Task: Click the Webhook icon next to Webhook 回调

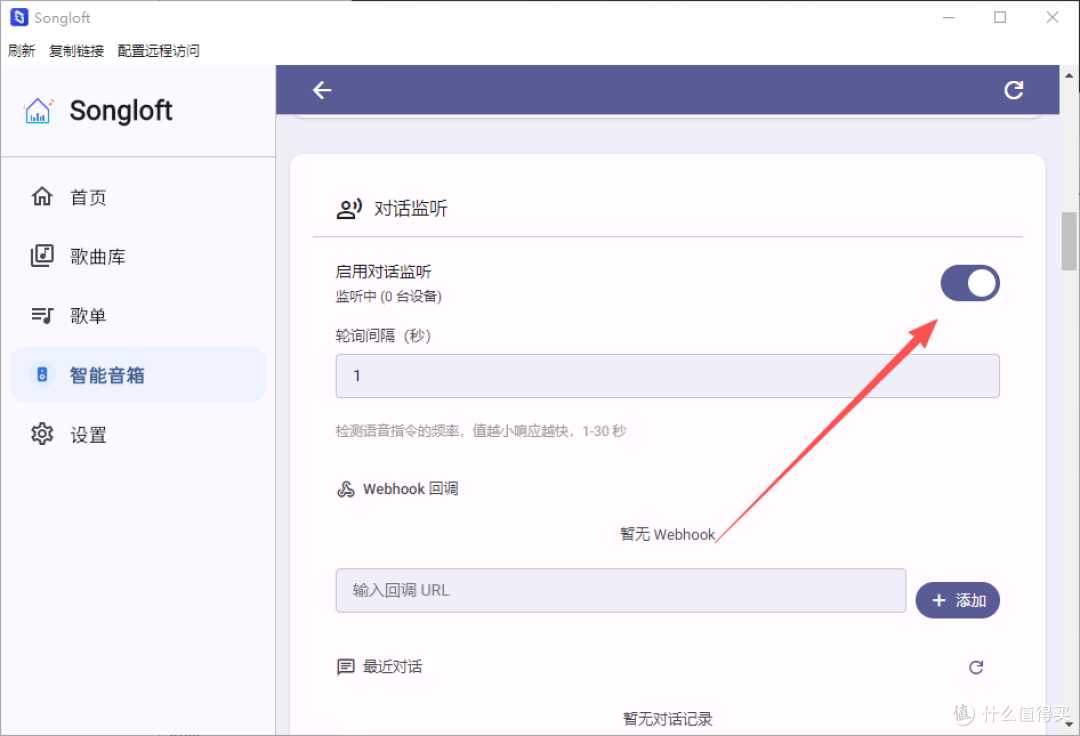Action: pos(346,489)
